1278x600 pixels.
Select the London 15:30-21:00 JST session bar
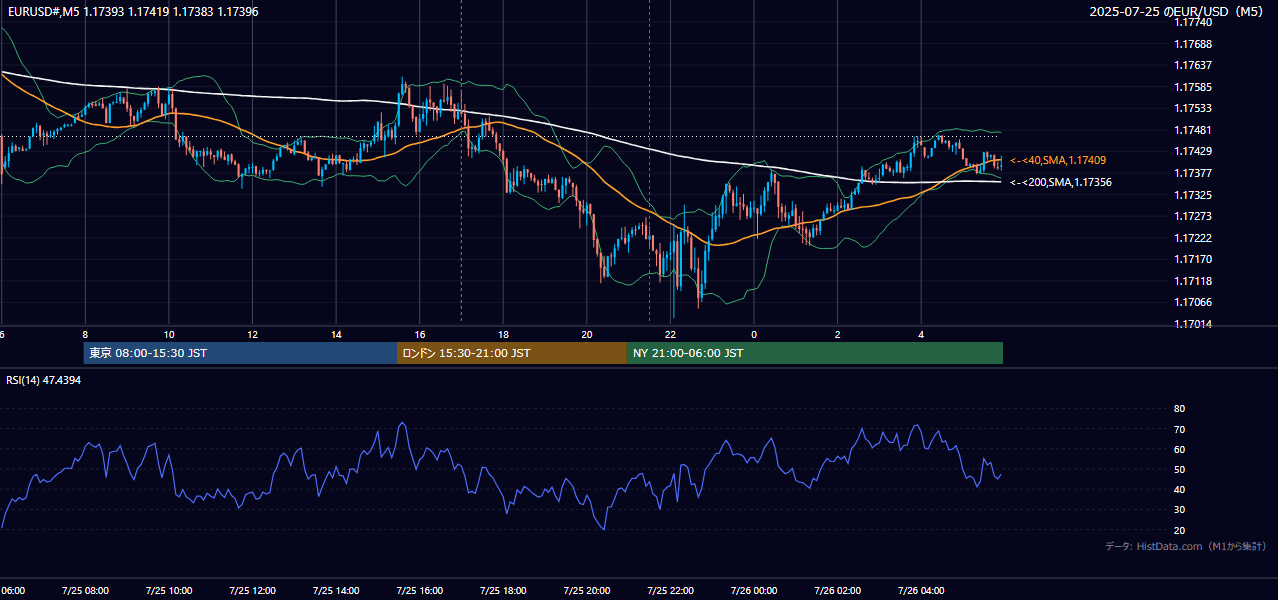pos(512,353)
